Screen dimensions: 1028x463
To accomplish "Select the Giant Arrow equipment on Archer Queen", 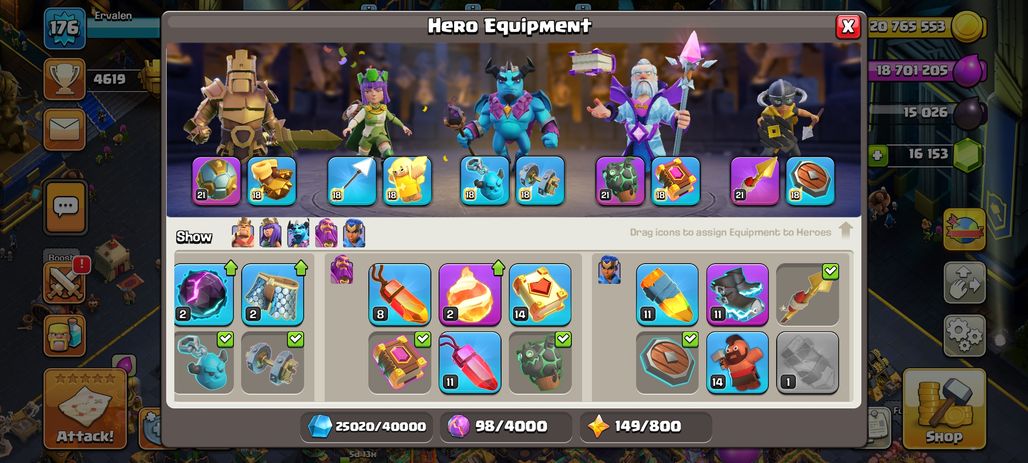I will [352, 180].
